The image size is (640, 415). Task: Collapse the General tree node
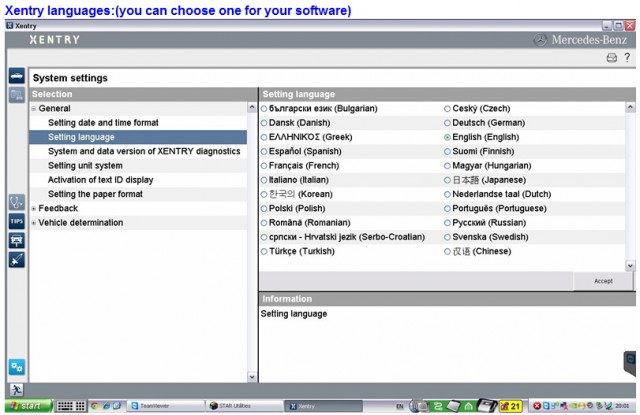(34, 109)
